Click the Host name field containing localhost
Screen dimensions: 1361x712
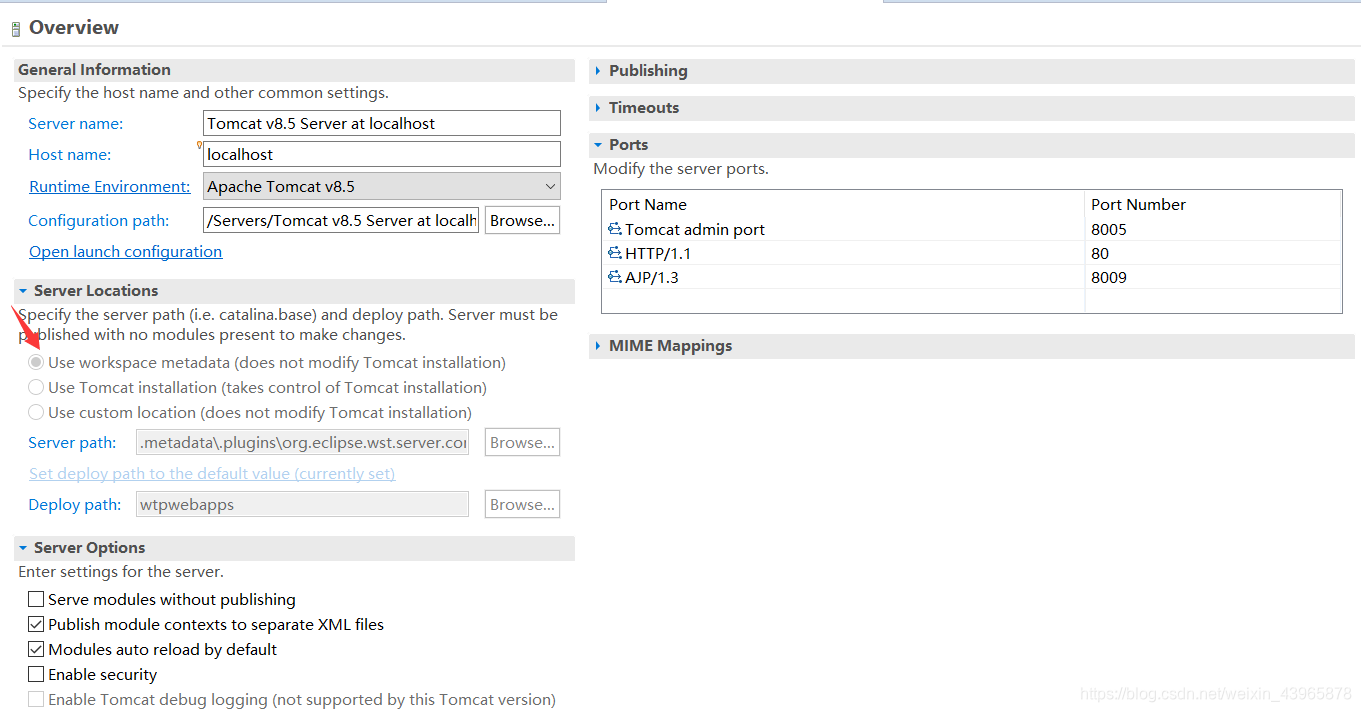click(381, 154)
